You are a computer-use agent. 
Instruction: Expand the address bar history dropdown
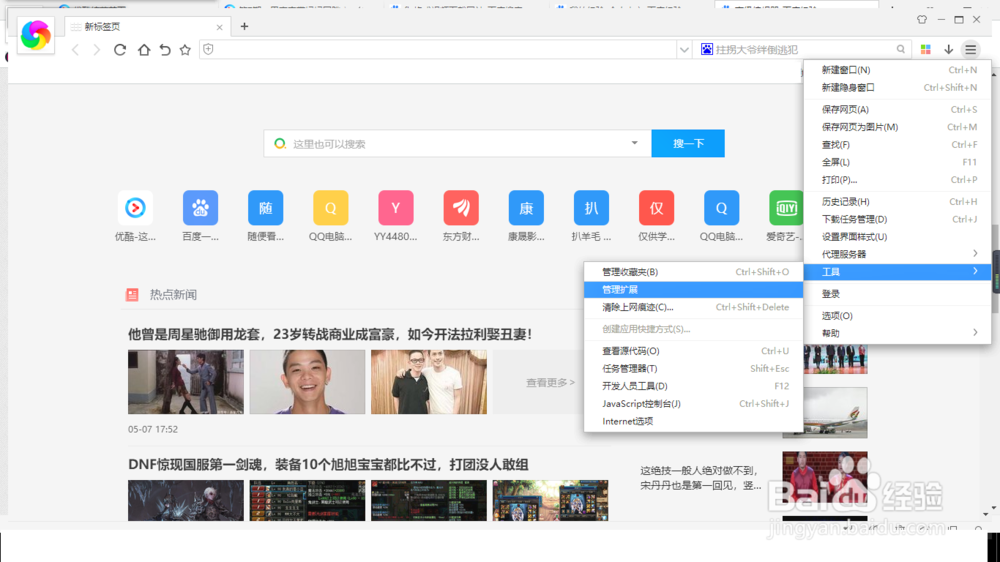[684, 50]
